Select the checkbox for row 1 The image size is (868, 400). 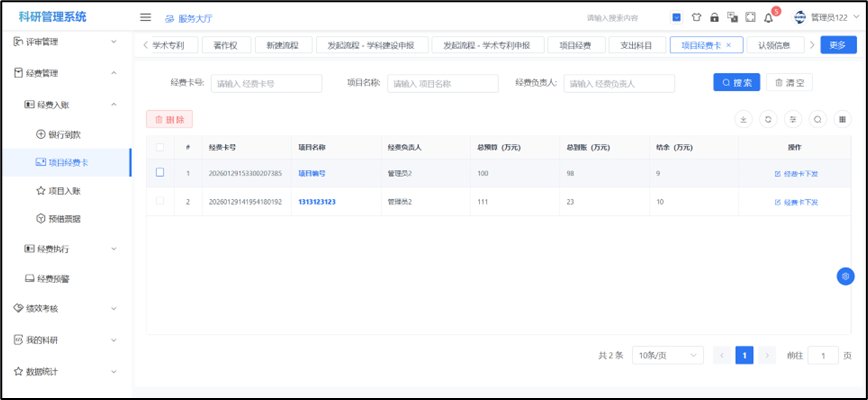(160, 173)
